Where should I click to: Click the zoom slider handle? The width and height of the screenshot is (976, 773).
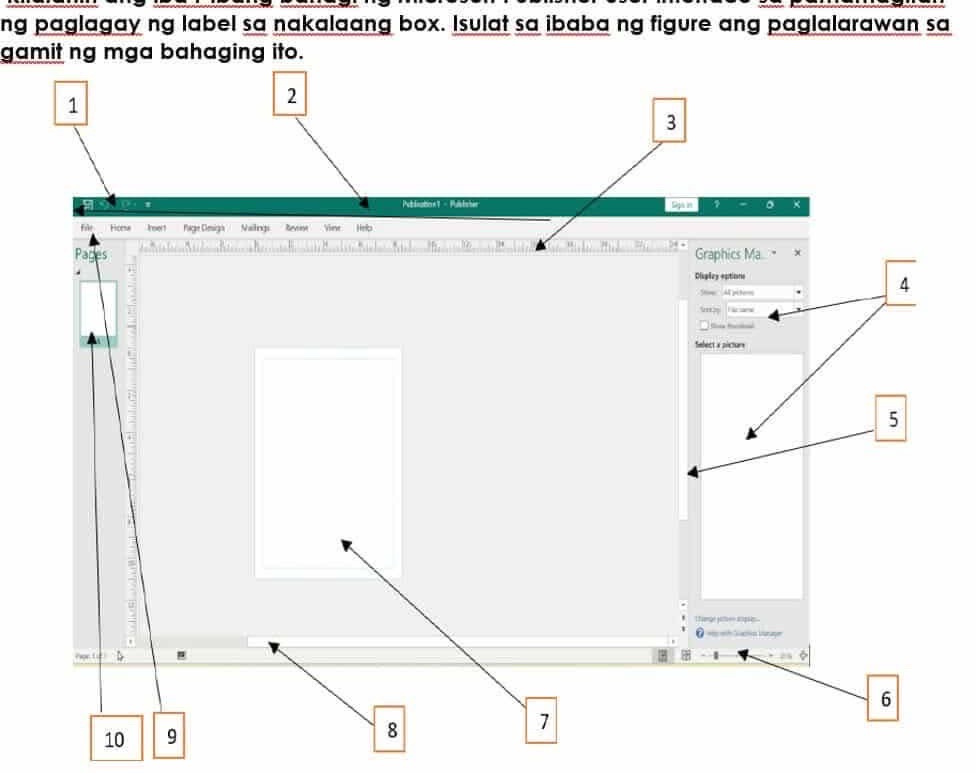click(x=715, y=656)
